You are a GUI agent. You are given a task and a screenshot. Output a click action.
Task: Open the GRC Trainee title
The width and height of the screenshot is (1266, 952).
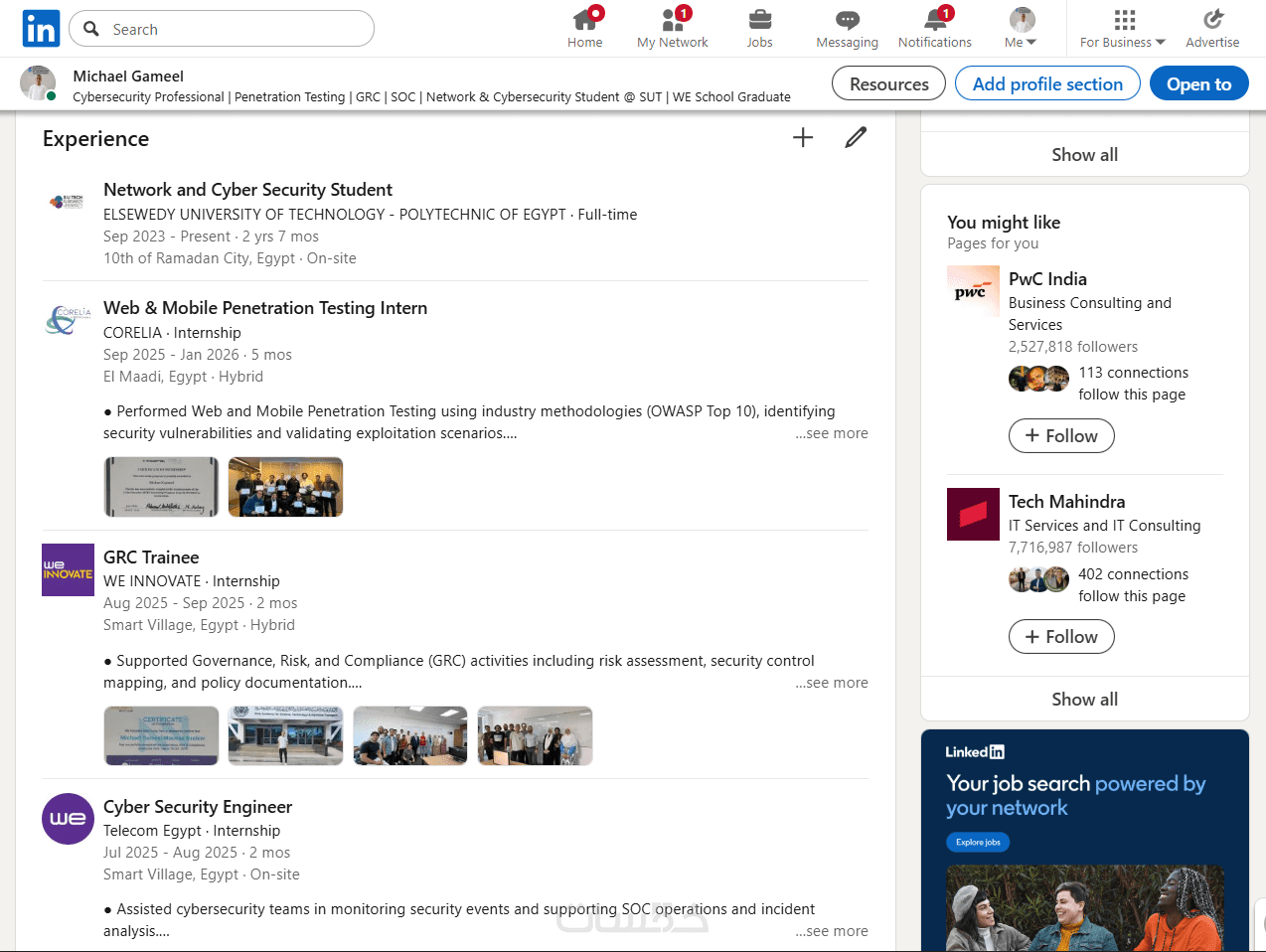pos(151,557)
